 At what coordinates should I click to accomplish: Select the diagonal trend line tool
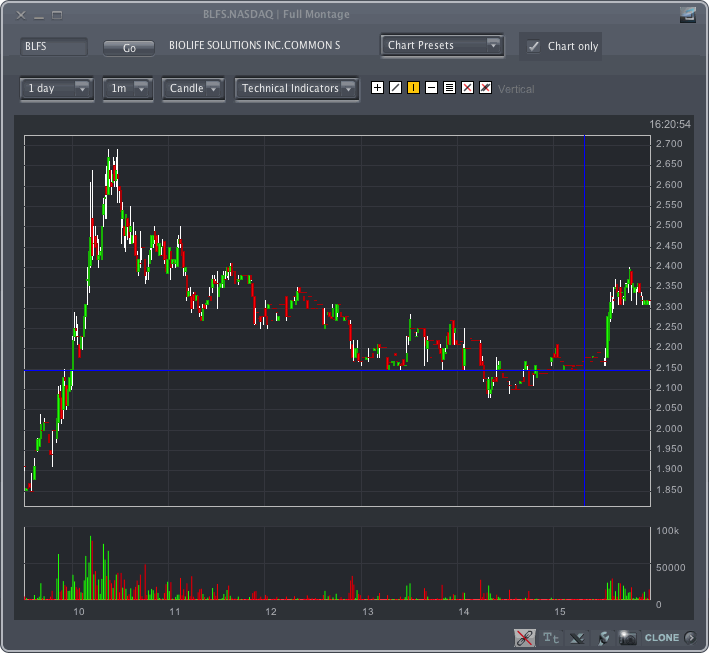coord(395,88)
